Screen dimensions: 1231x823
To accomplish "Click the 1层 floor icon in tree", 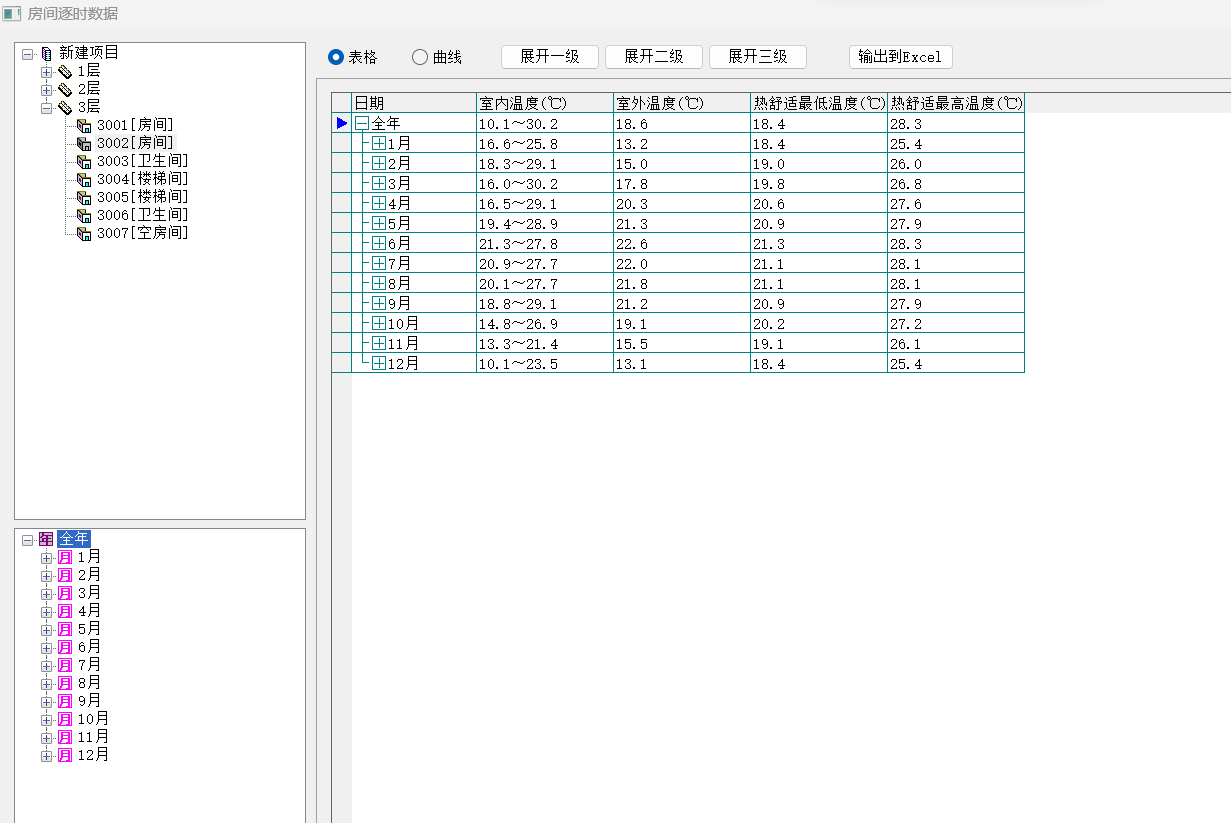I will tap(65, 72).
